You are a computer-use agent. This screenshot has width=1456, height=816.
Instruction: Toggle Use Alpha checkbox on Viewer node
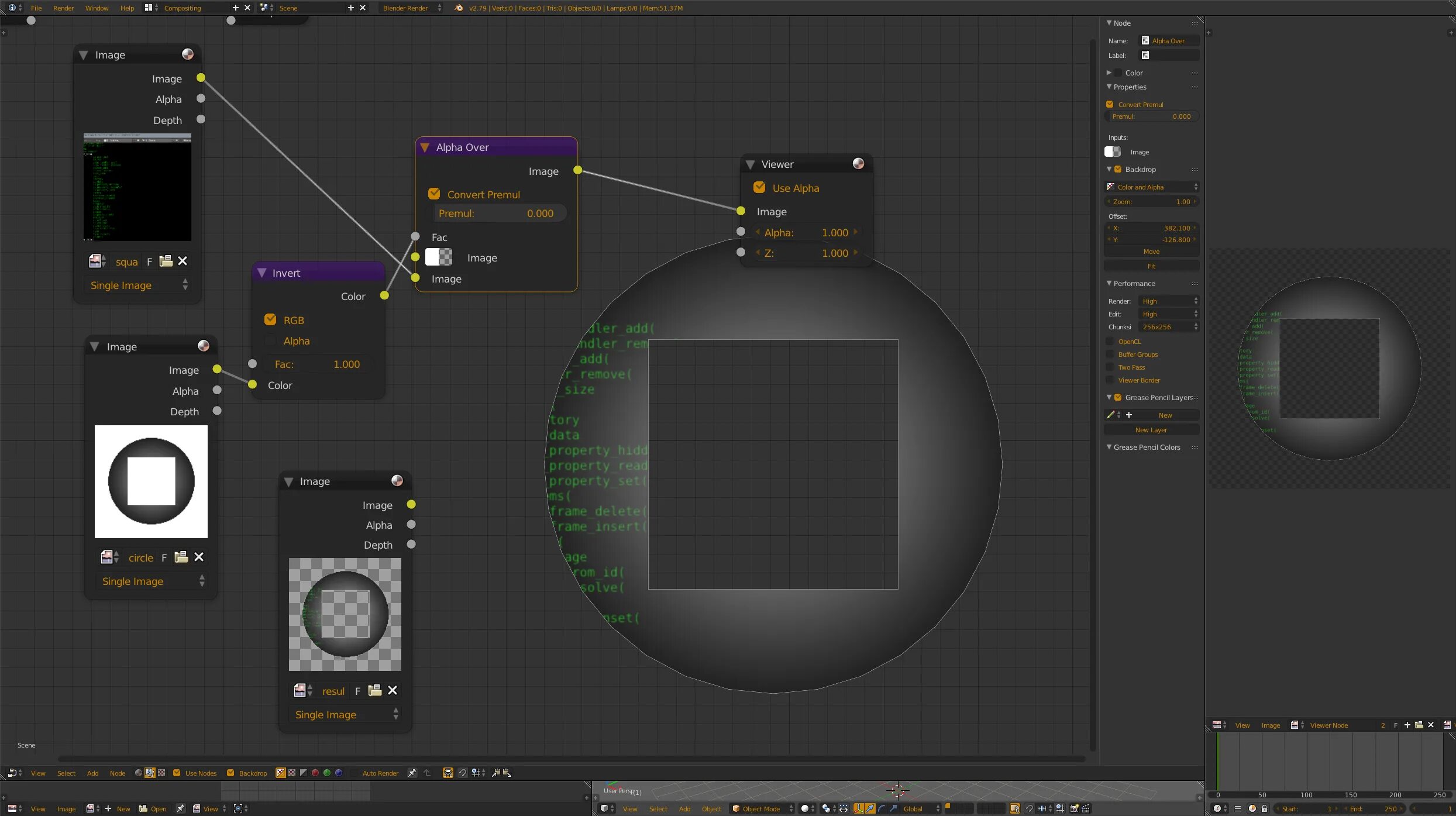pyautogui.click(x=759, y=187)
